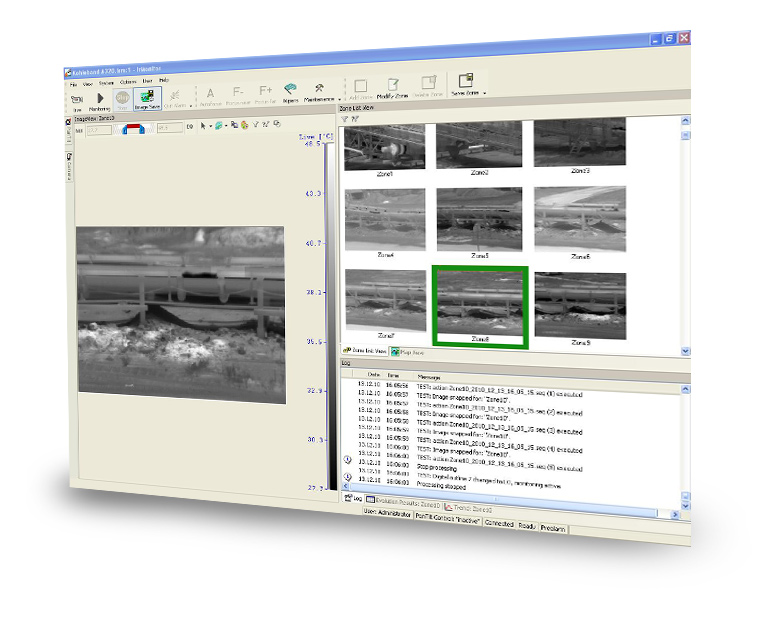
Task: Click the Delete Zone icon
Action: tap(428, 83)
